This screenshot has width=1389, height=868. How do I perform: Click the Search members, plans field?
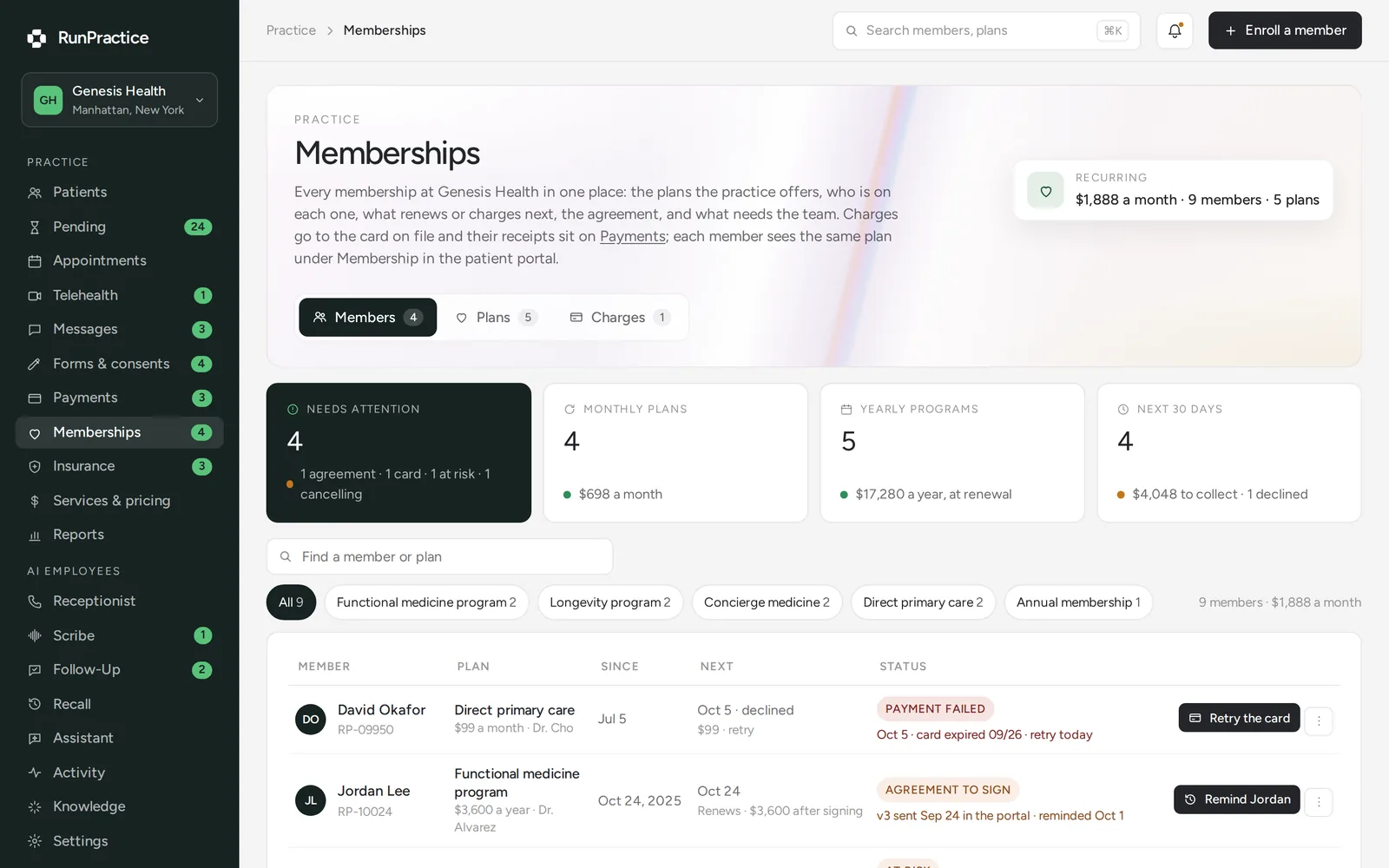[x=986, y=30]
